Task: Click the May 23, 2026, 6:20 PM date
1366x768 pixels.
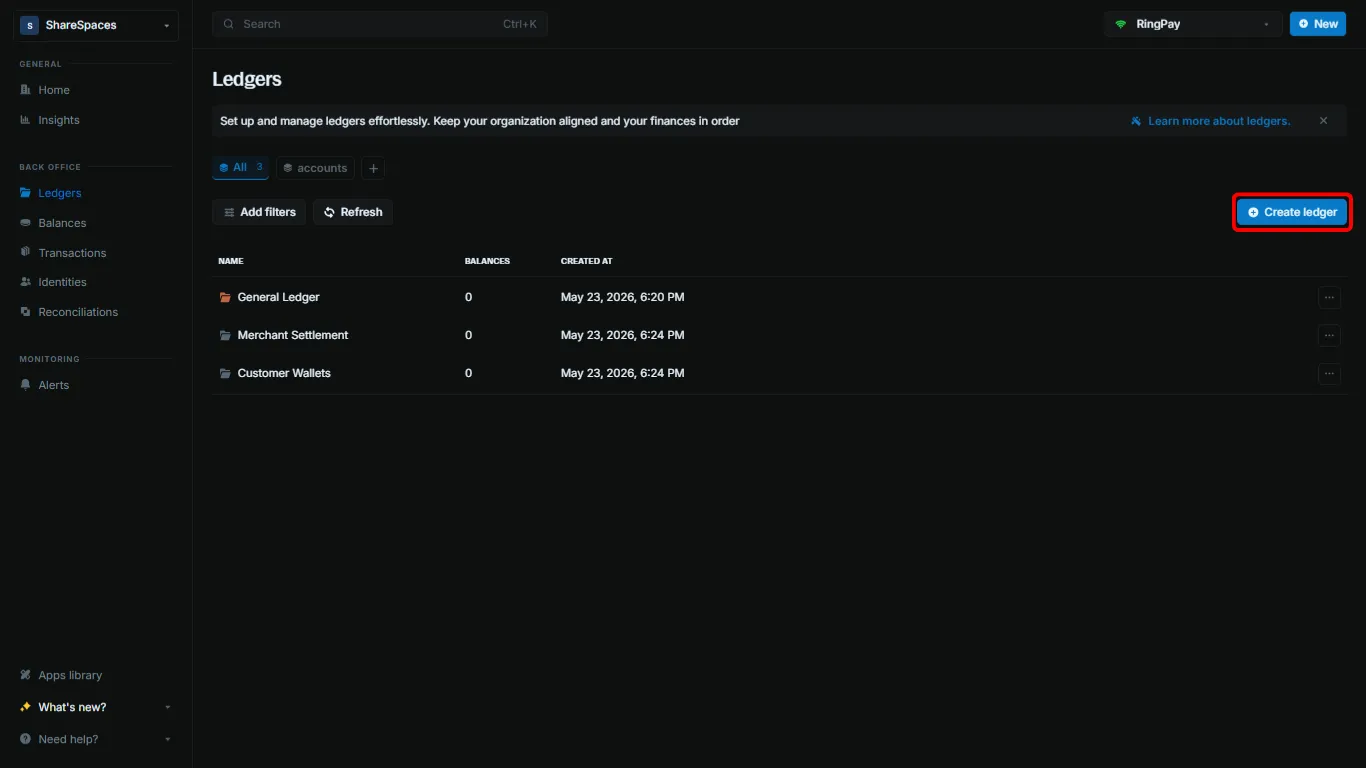Action: [623, 297]
